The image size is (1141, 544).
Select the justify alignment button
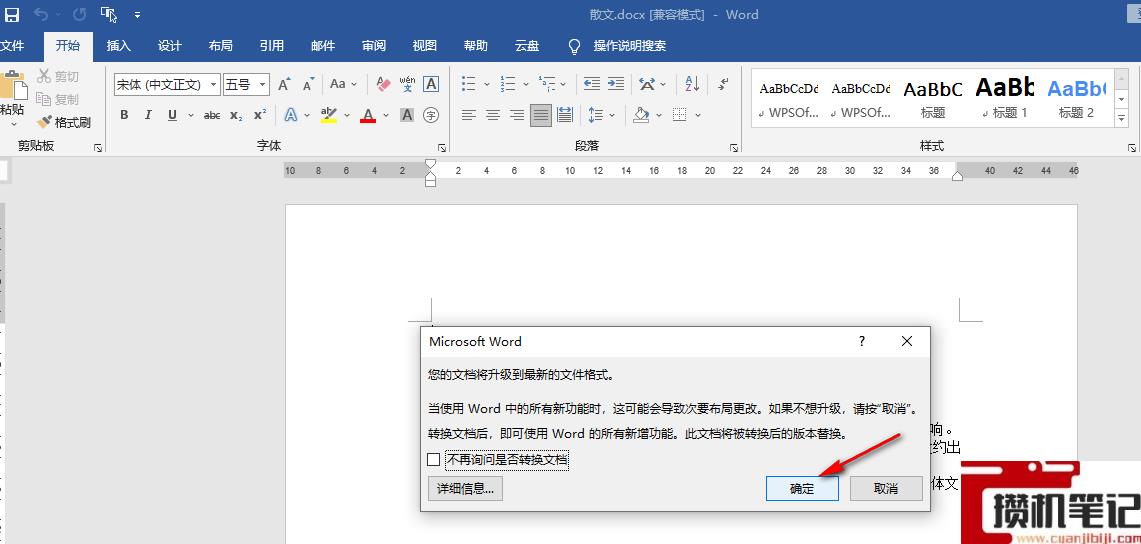(541, 115)
